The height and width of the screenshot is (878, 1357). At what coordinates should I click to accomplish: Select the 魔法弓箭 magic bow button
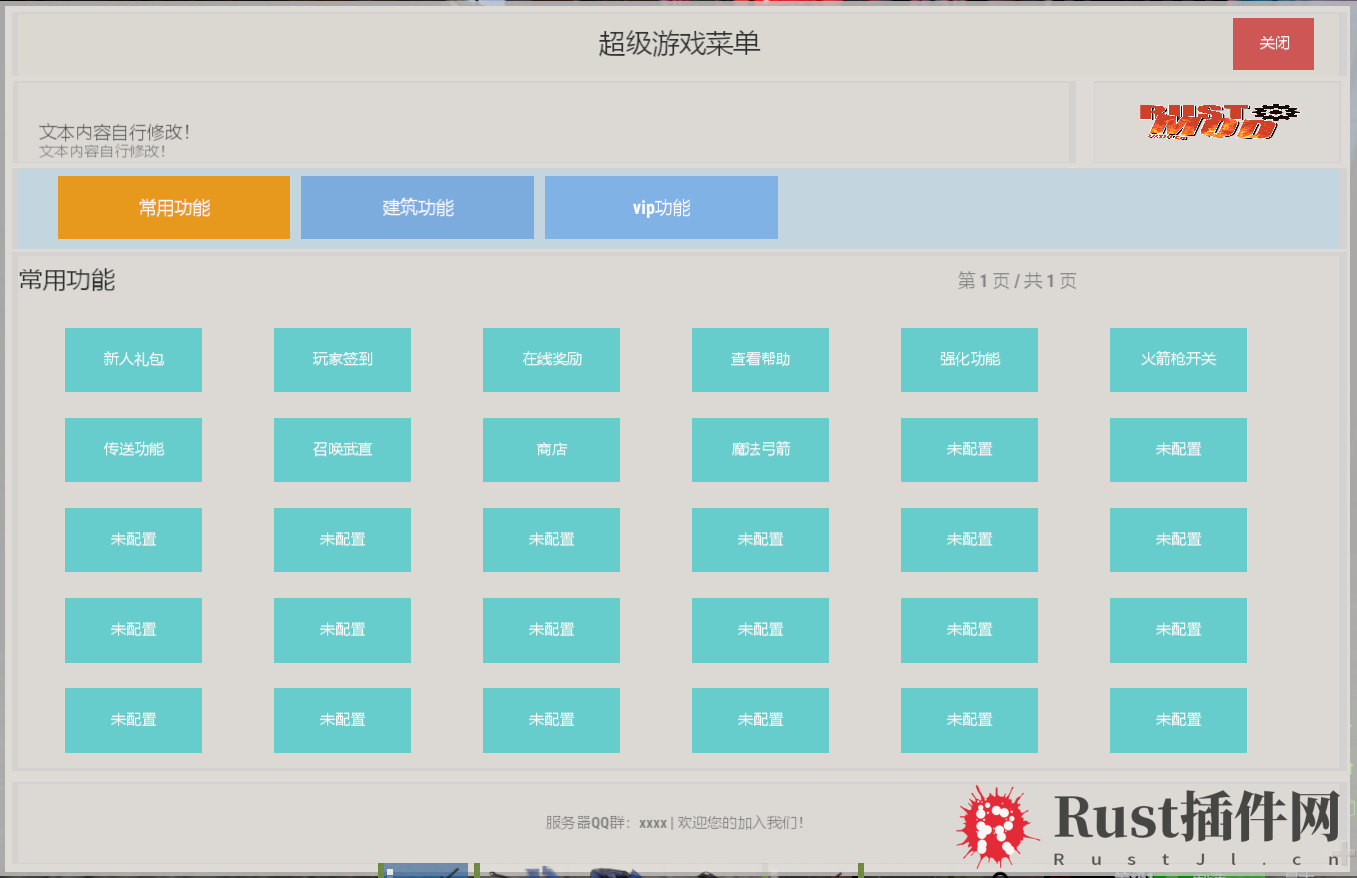pos(760,450)
